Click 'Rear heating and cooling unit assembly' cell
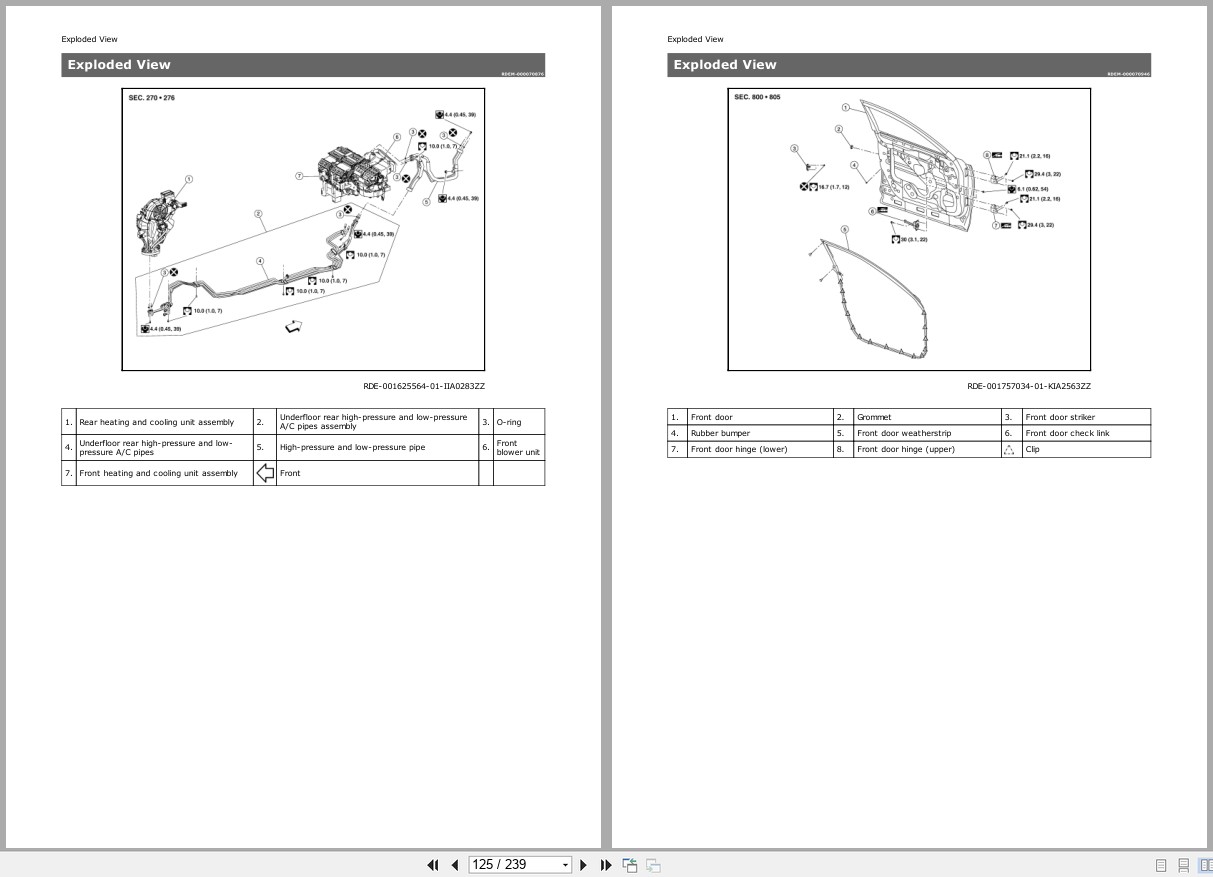This screenshot has height=877, width=1213. pyautogui.click(x=165, y=422)
